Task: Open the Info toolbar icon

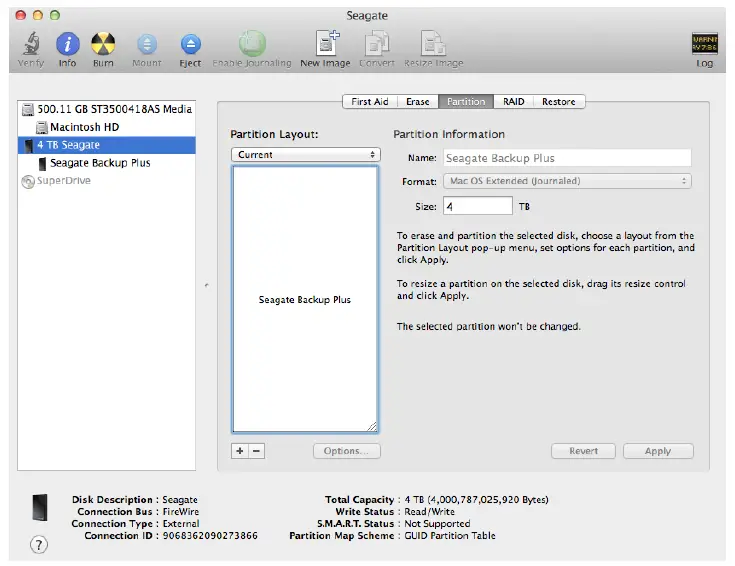Action: 68,44
